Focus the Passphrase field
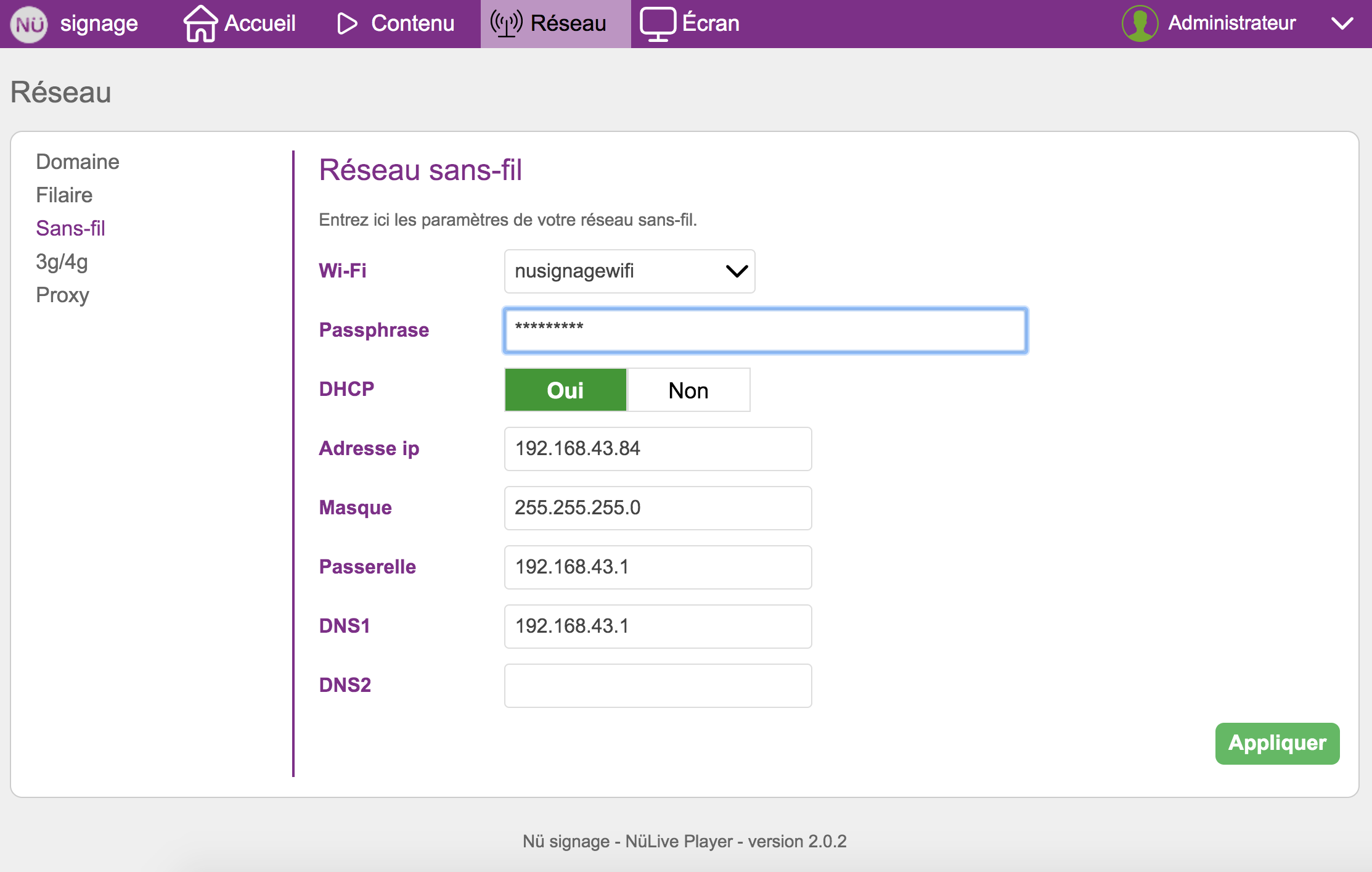The height and width of the screenshot is (872, 1372). (765, 331)
